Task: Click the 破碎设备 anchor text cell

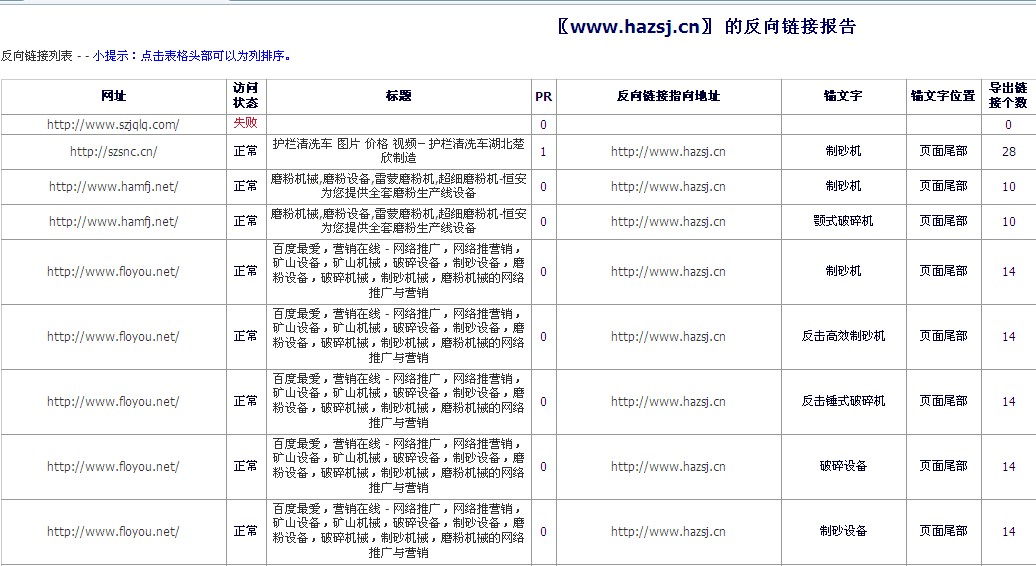Action: 843,466
